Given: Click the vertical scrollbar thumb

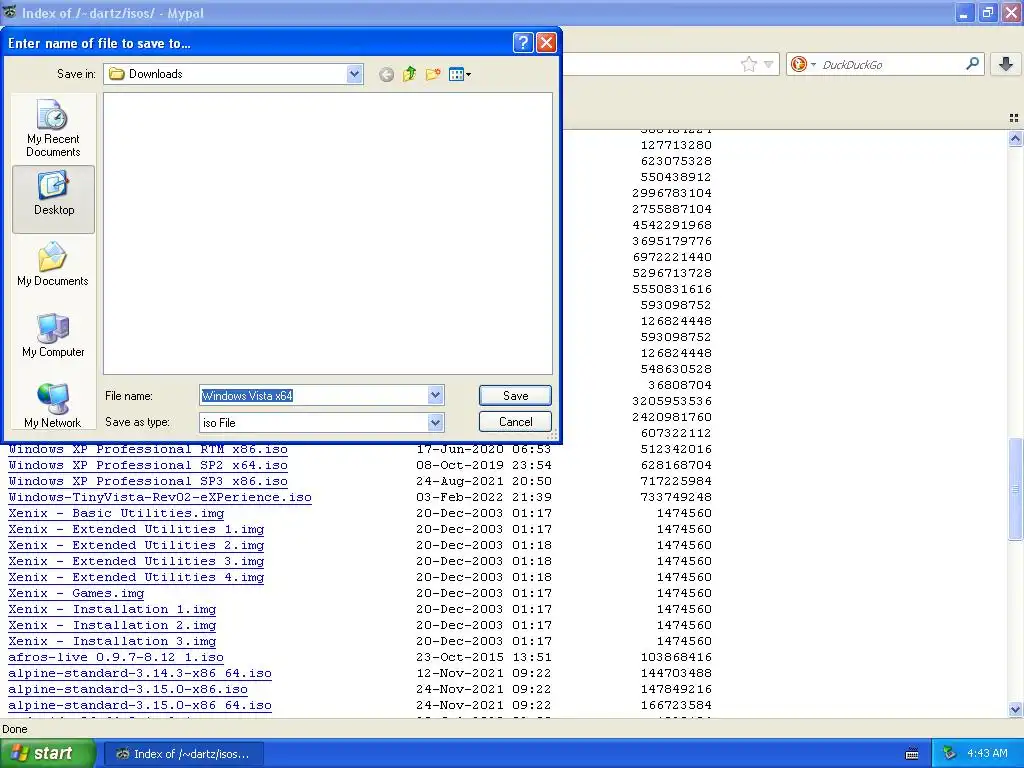Looking at the screenshot, I should point(1015,488).
